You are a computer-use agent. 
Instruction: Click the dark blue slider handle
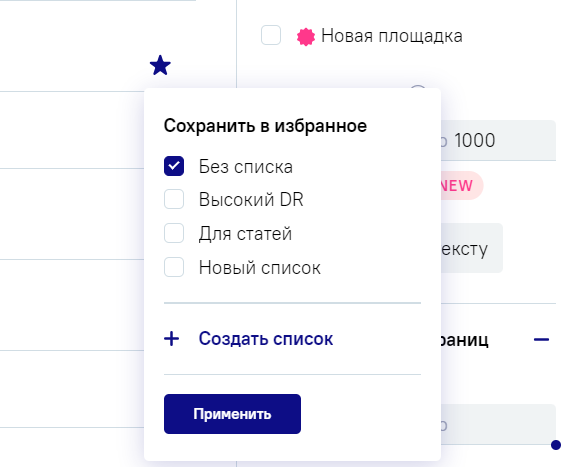coord(556,445)
